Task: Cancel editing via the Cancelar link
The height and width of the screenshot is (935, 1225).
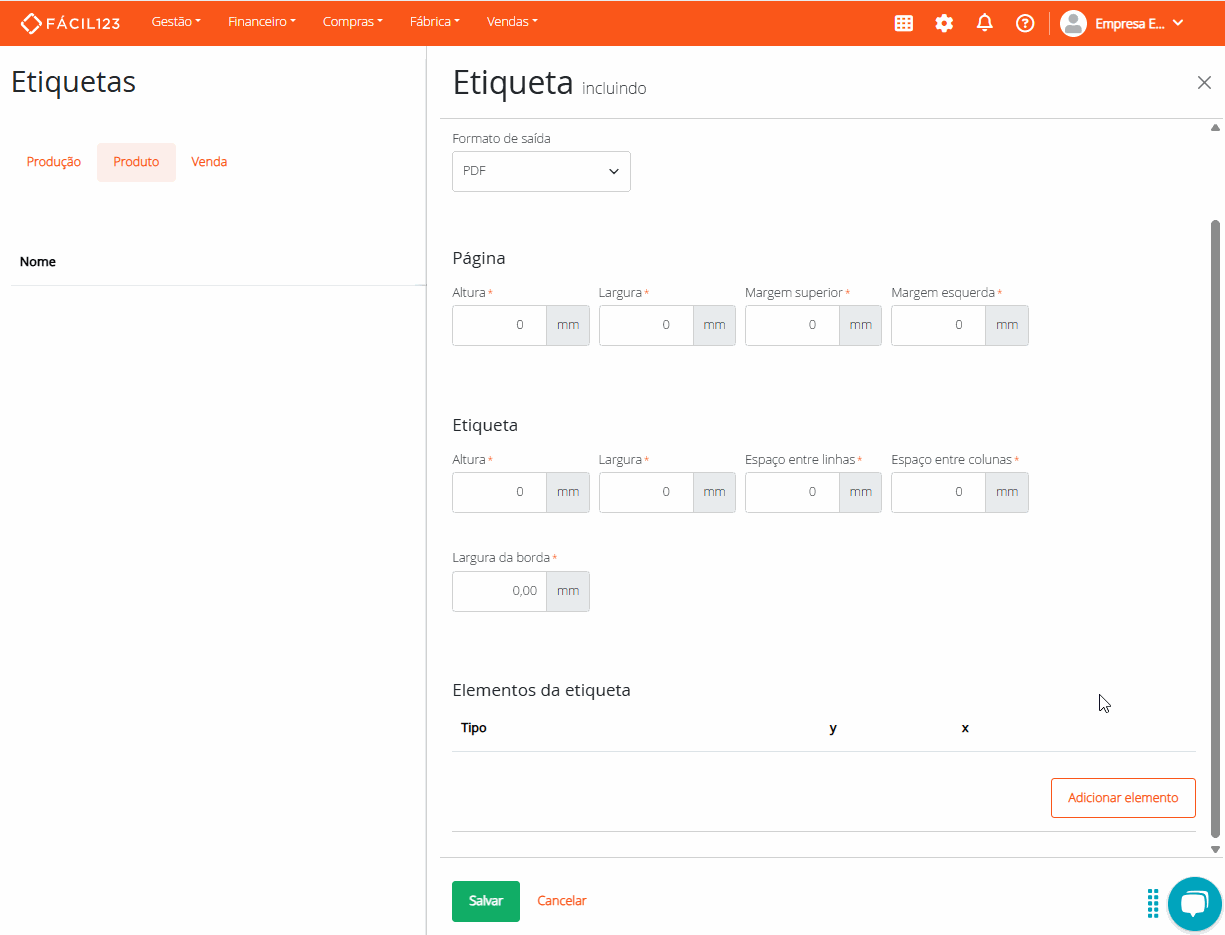Action: [561, 900]
